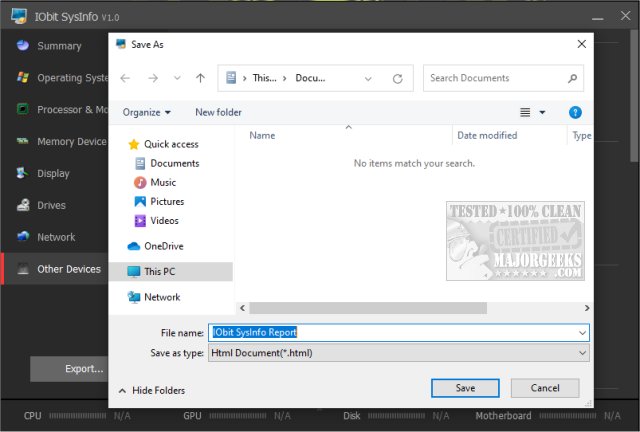Close the Save As dialog
The height and width of the screenshot is (432, 640).
pyautogui.click(x=582, y=44)
